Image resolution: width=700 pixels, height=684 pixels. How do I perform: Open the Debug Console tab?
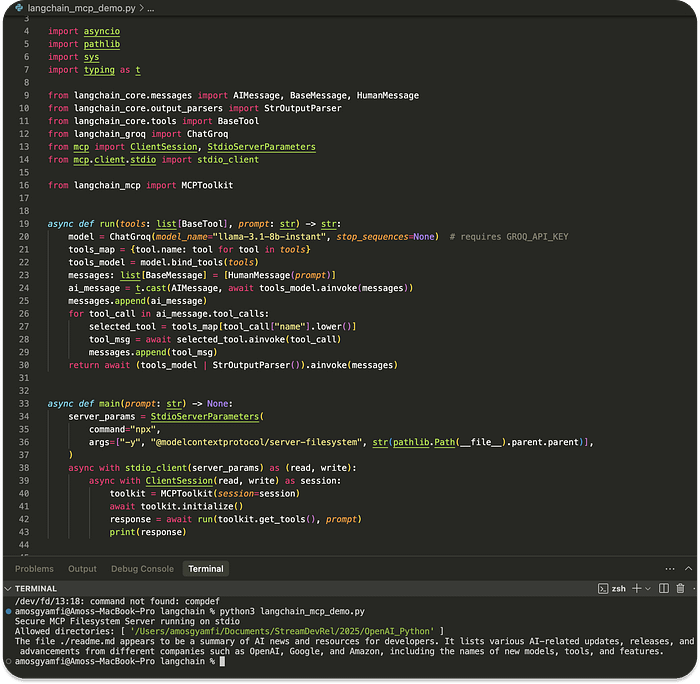[x=142, y=568]
